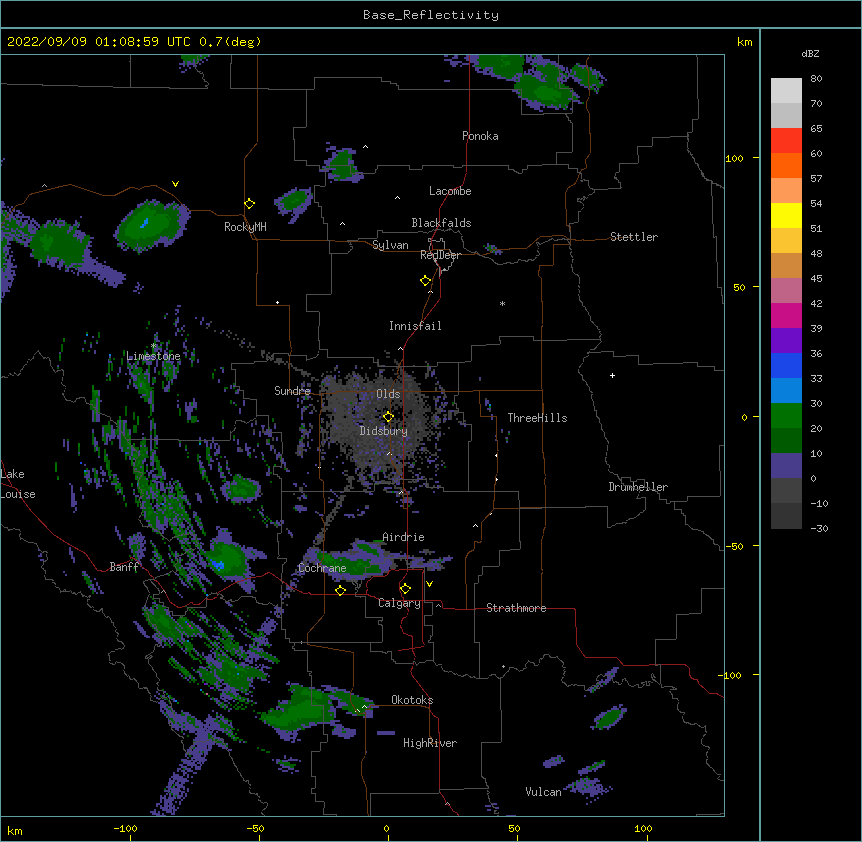Select the Innisfail label

(x=415, y=326)
